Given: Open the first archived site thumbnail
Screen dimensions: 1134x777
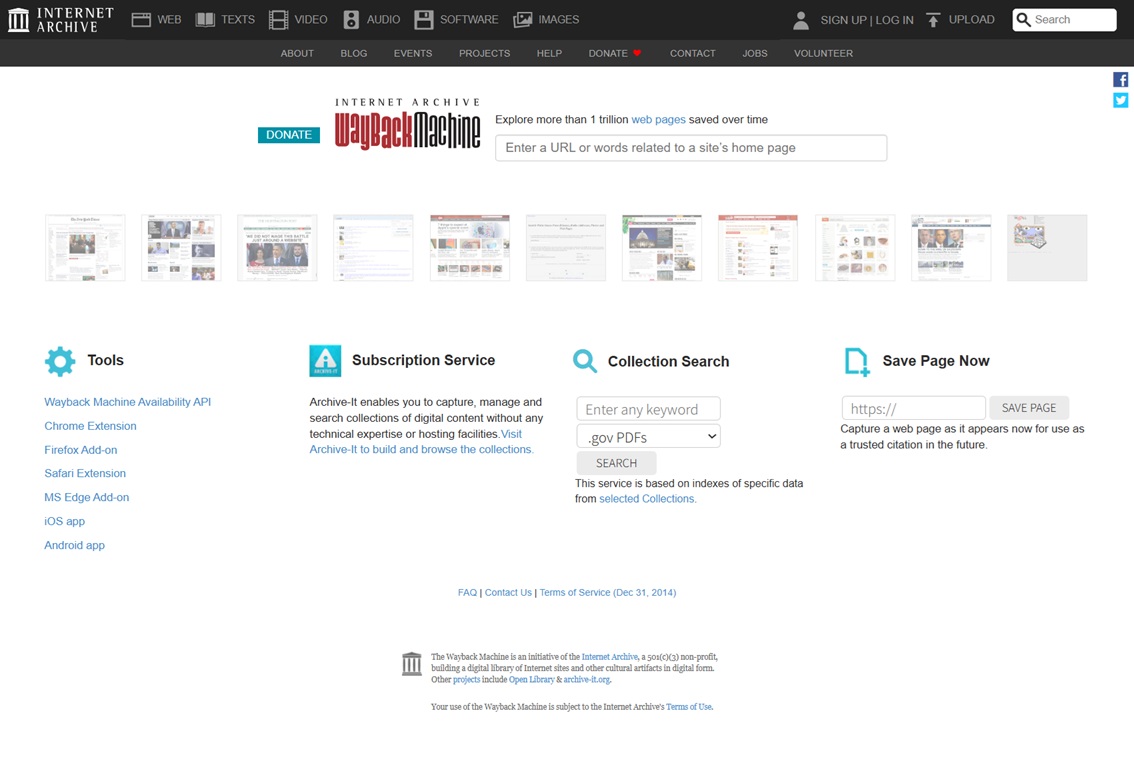Looking at the screenshot, I should pyautogui.click(x=85, y=247).
